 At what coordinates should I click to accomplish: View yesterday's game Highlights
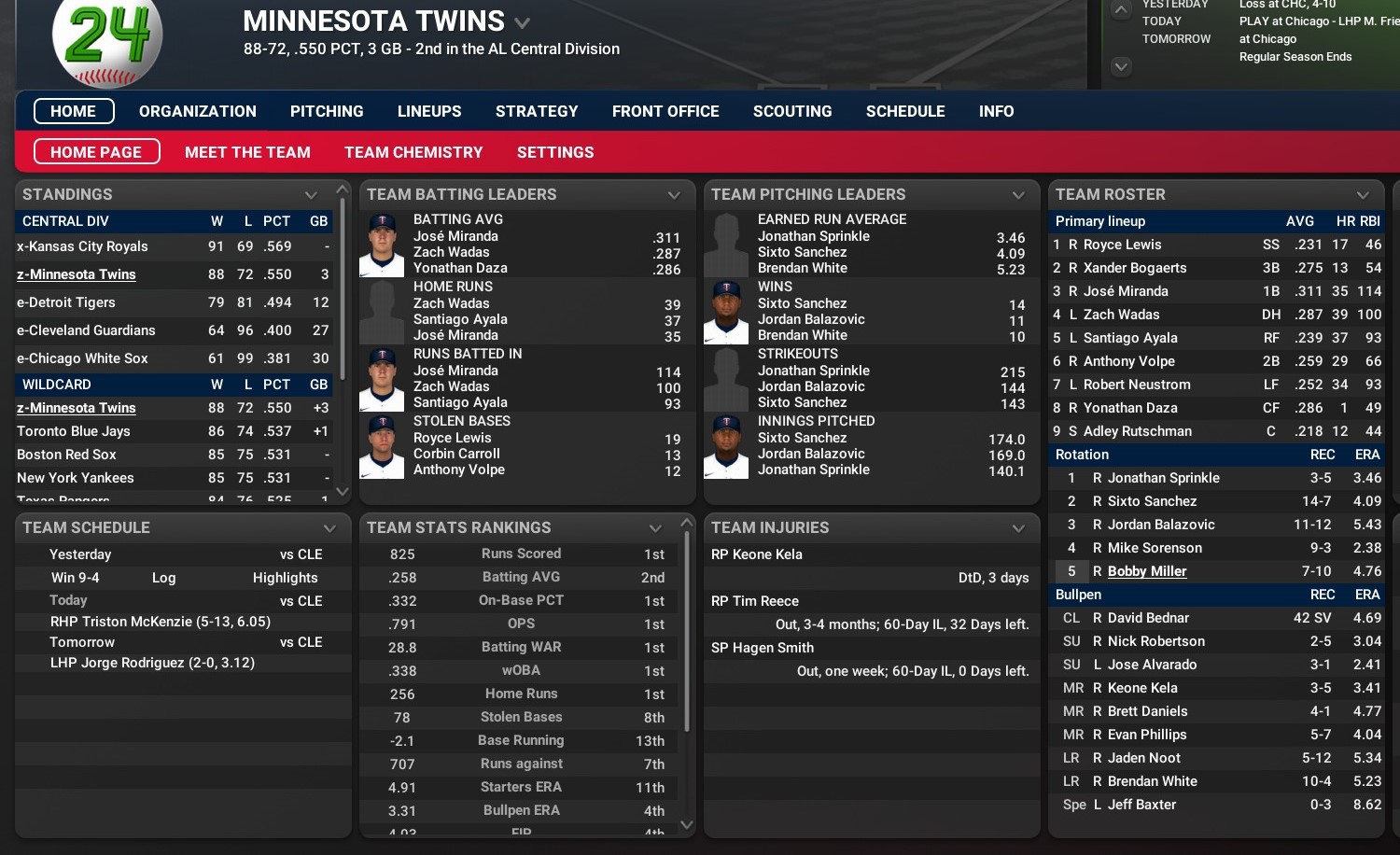point(286,578)
